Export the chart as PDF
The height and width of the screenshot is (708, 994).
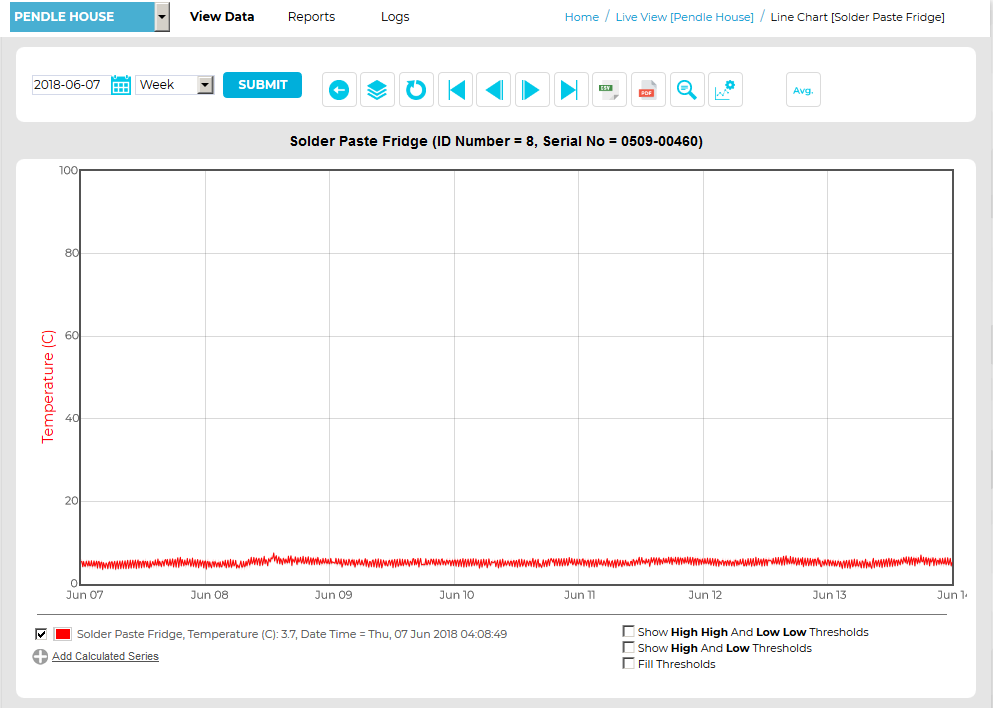(x=647, y=90)
